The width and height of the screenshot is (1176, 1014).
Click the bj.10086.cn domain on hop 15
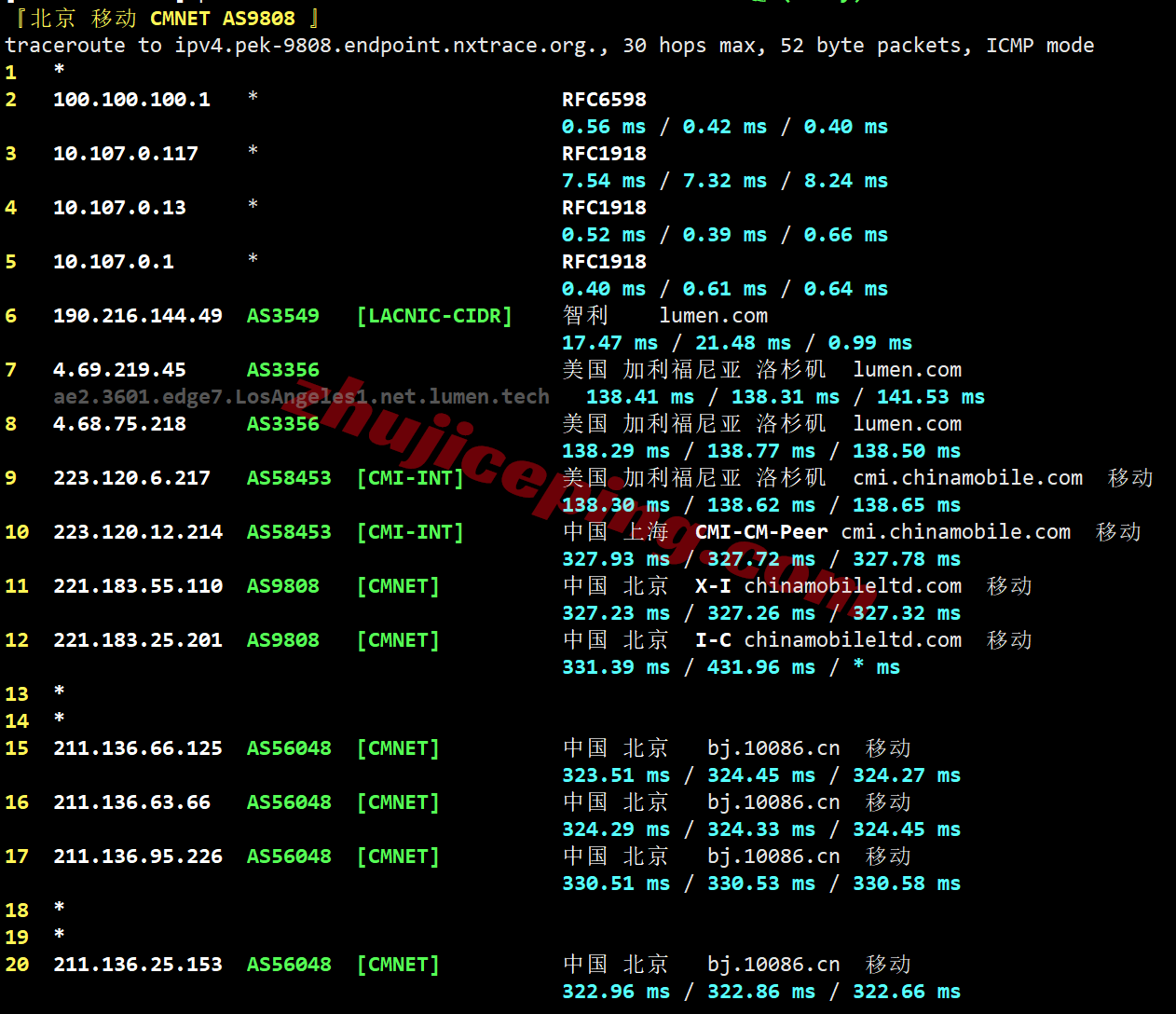pyautogui.click(x=773, y=748)
